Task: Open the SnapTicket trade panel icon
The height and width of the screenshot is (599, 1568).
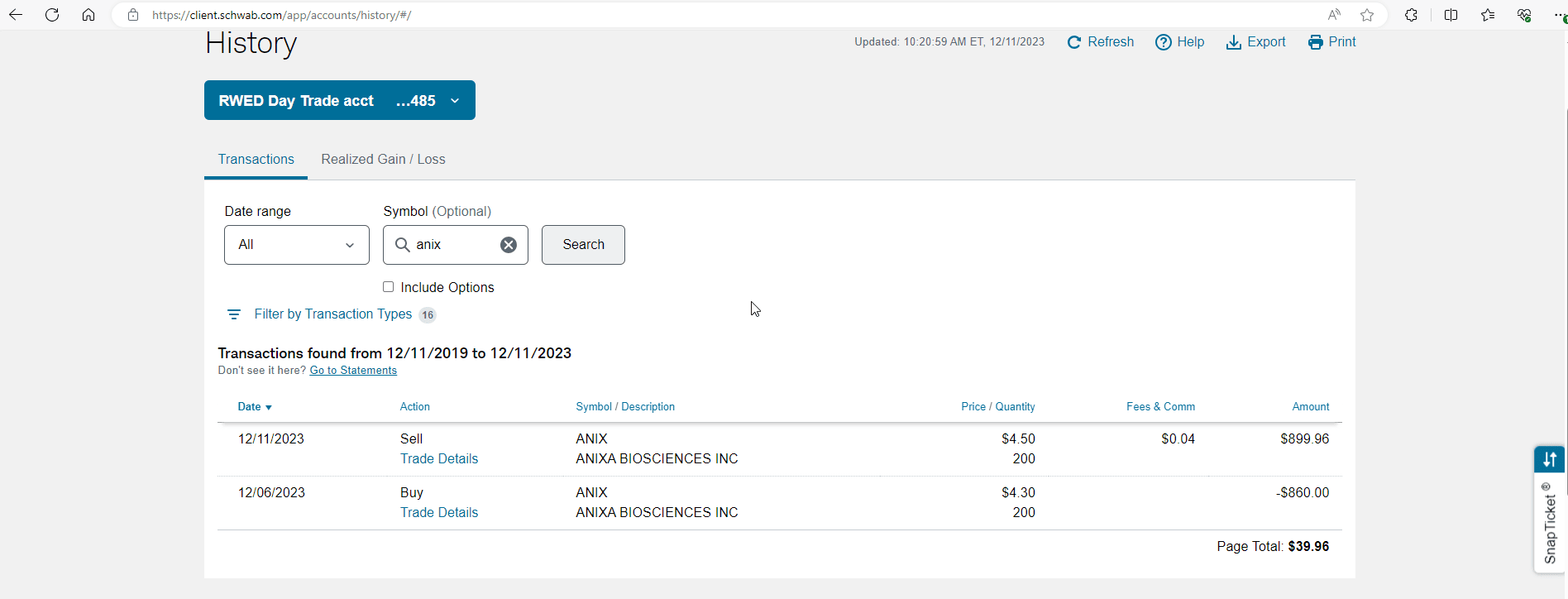Action: pyautogui.click(x=1549, y=459)
